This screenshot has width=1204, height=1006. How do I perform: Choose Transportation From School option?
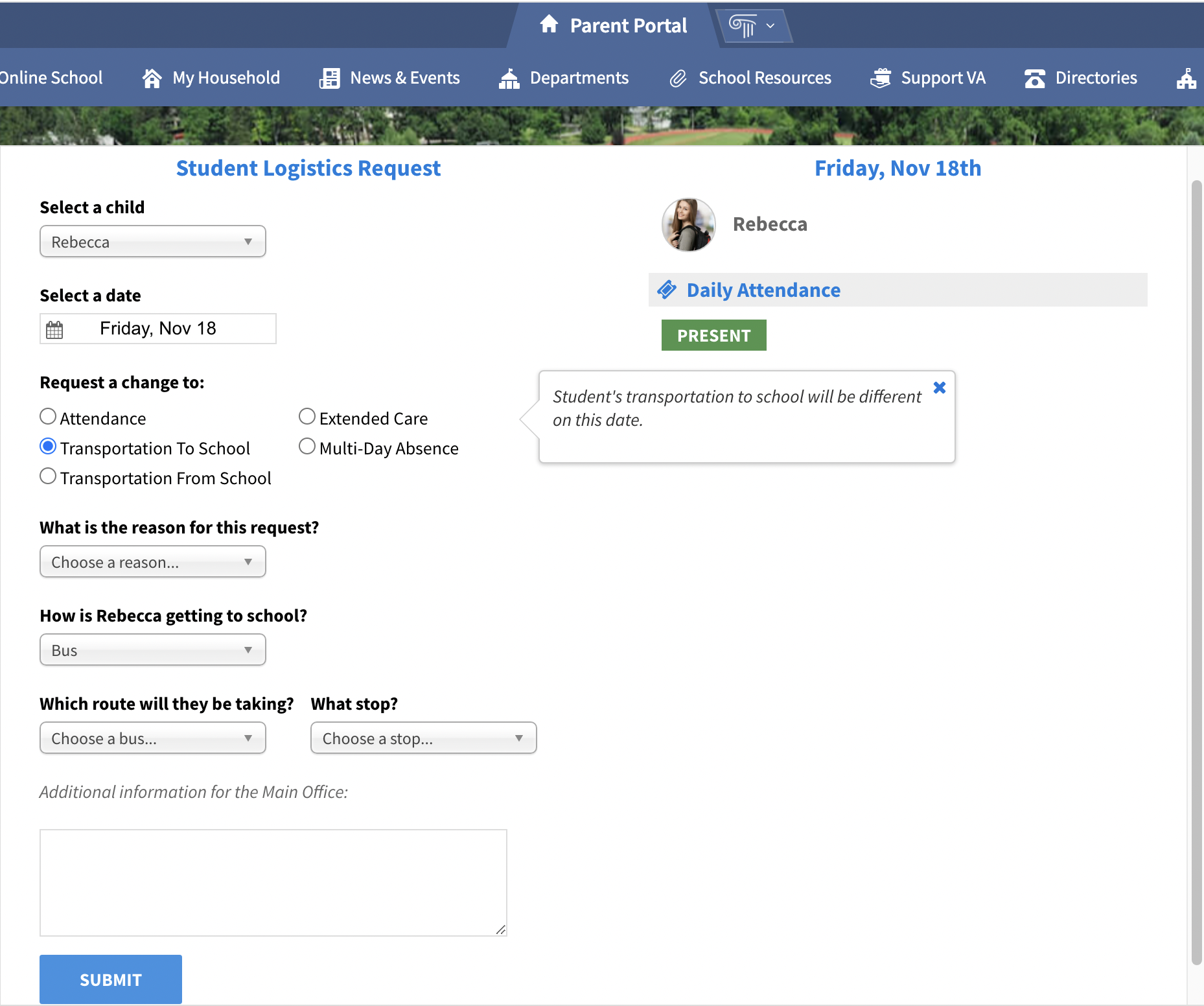48,476
